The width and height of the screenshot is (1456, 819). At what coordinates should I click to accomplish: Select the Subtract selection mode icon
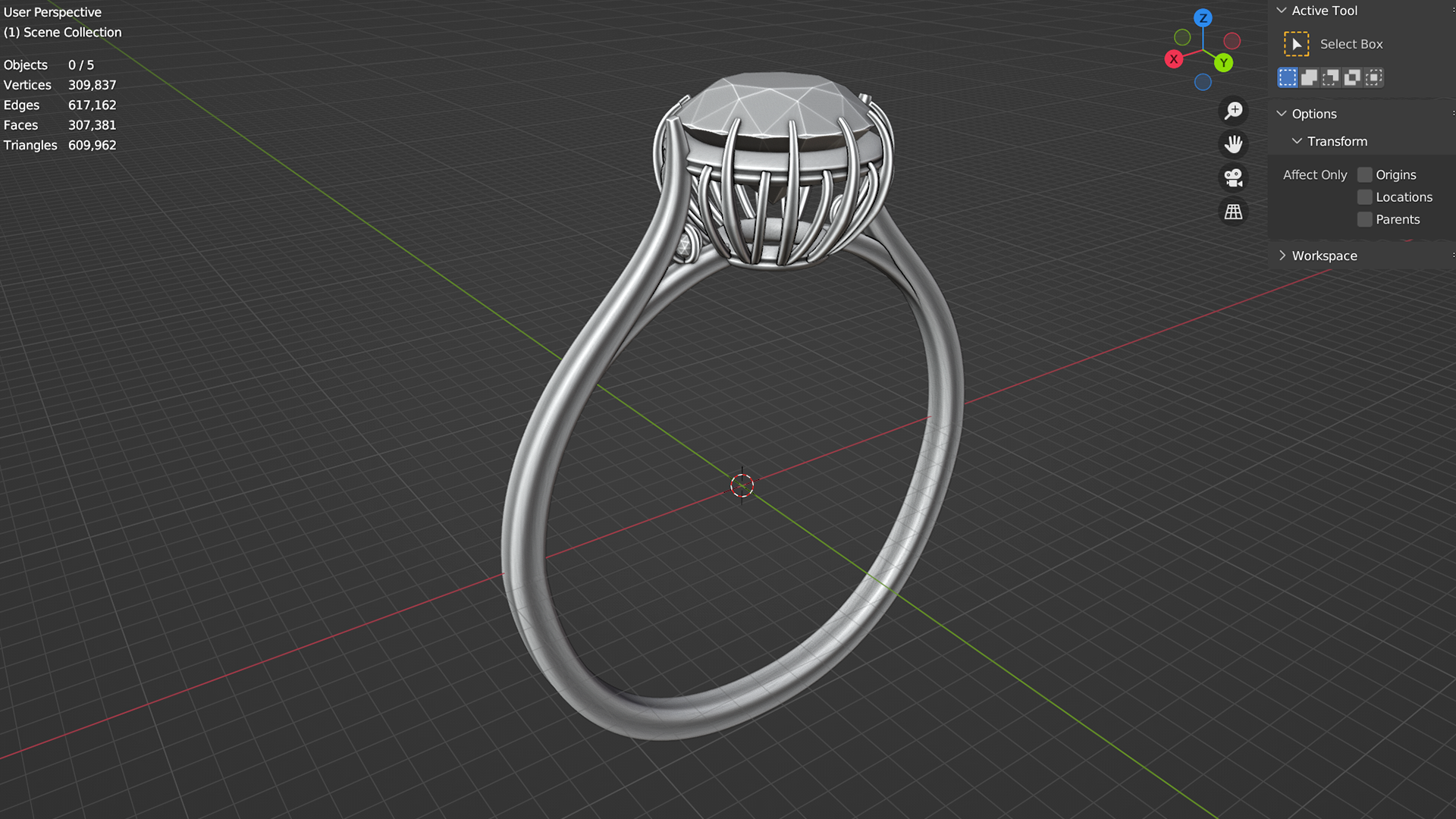click(1331, 77)
